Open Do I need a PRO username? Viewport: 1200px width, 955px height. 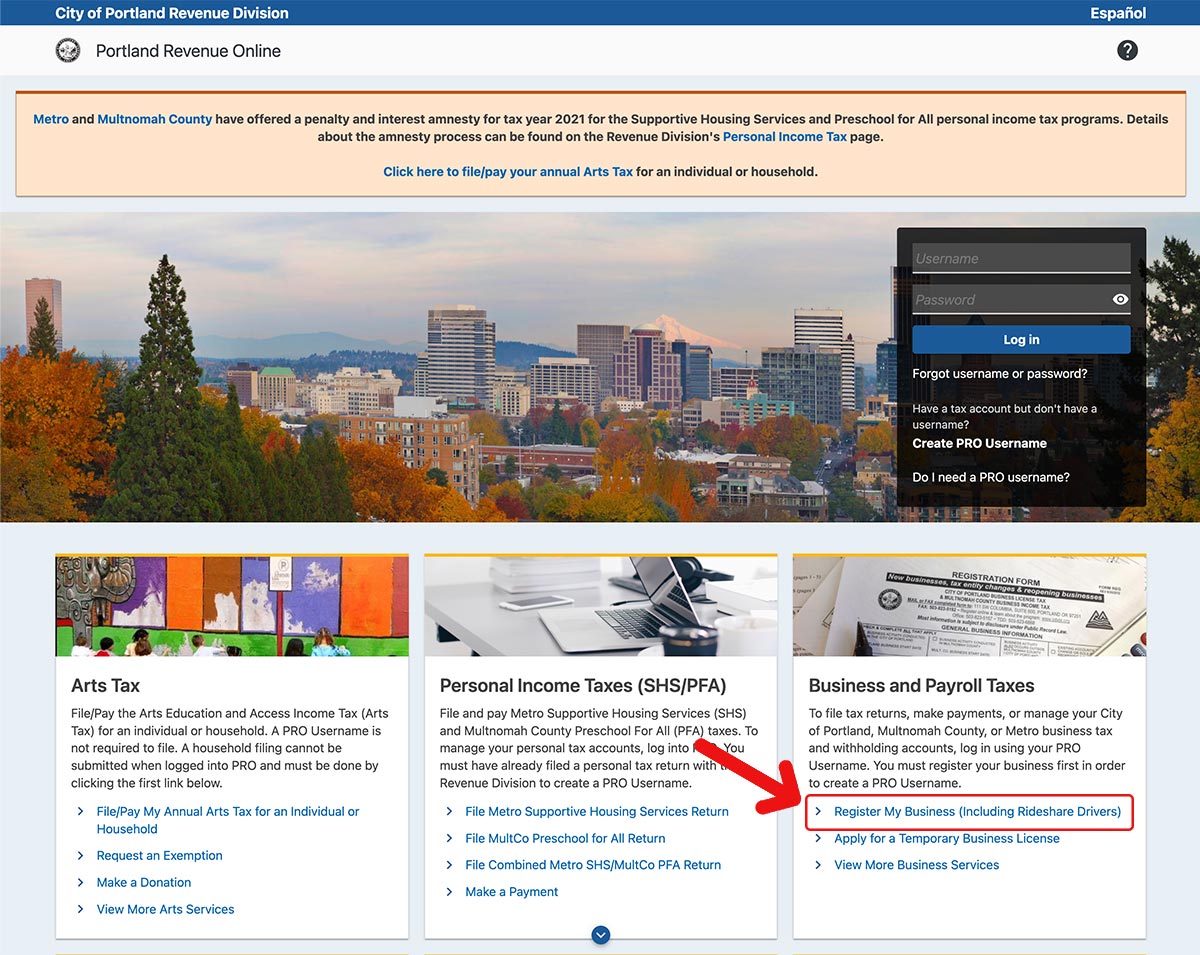[990, 477]
